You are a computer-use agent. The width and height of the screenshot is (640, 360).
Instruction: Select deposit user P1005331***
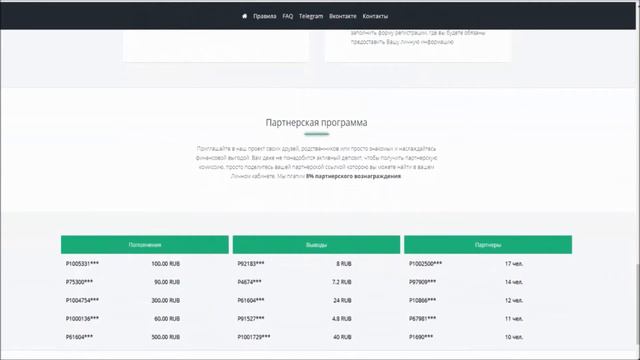pyautogui.click(x=82, y=264)
